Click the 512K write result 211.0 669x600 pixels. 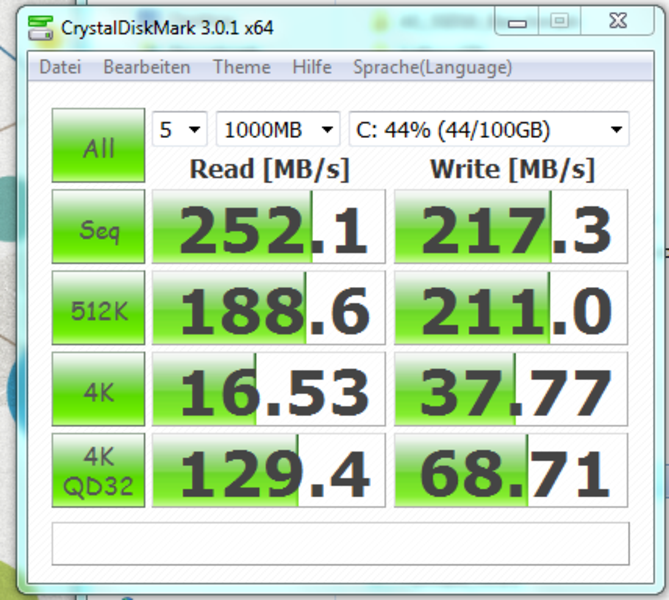click(x=511, y=308)
